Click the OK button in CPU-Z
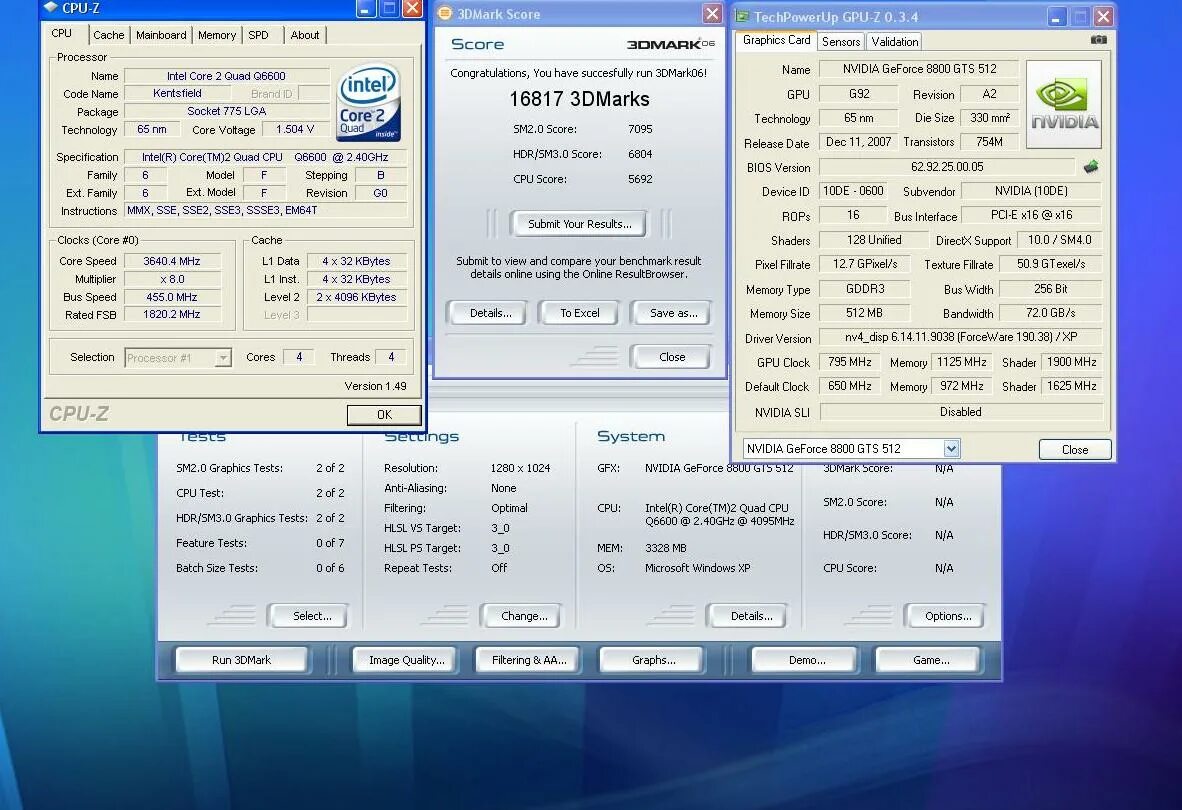1182x810 pixels. pos(384,414)
